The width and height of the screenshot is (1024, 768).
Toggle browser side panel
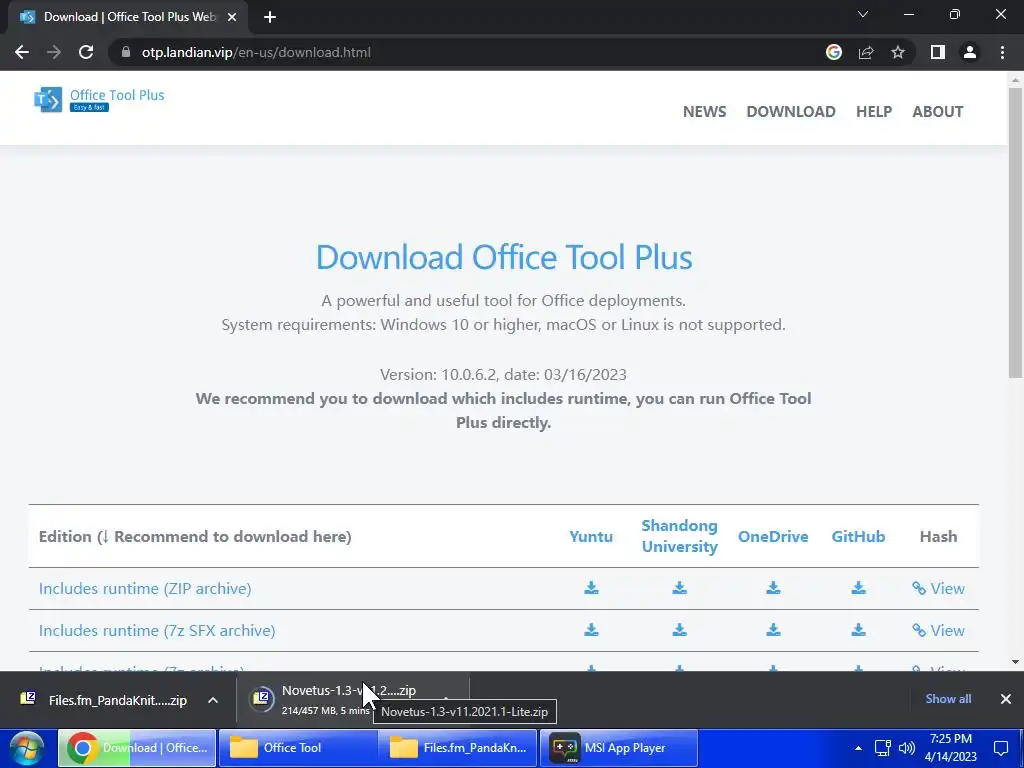pos(938,52)
